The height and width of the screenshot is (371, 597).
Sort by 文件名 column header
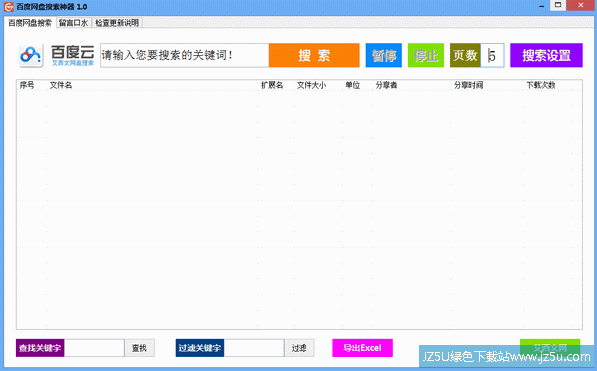point(61,85)
